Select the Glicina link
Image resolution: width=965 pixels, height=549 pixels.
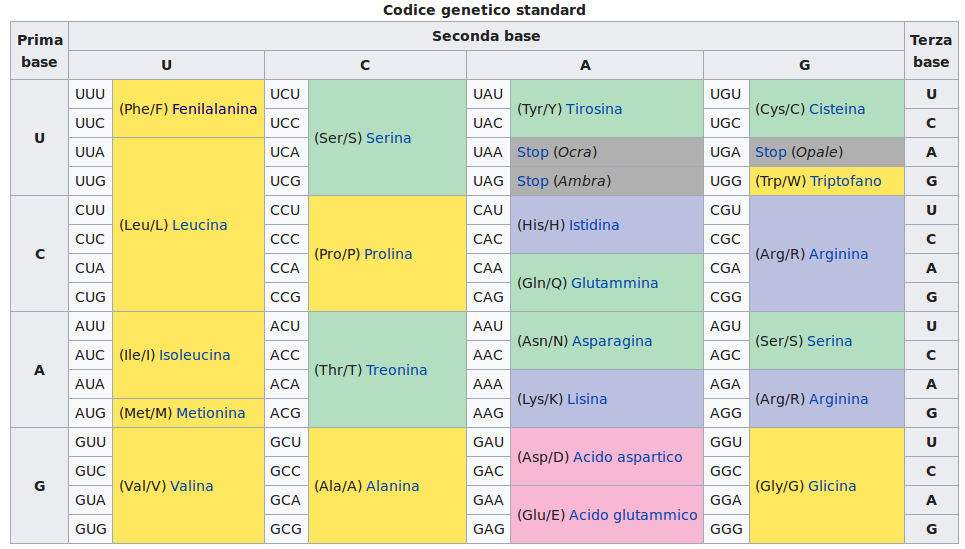(831, 486)
